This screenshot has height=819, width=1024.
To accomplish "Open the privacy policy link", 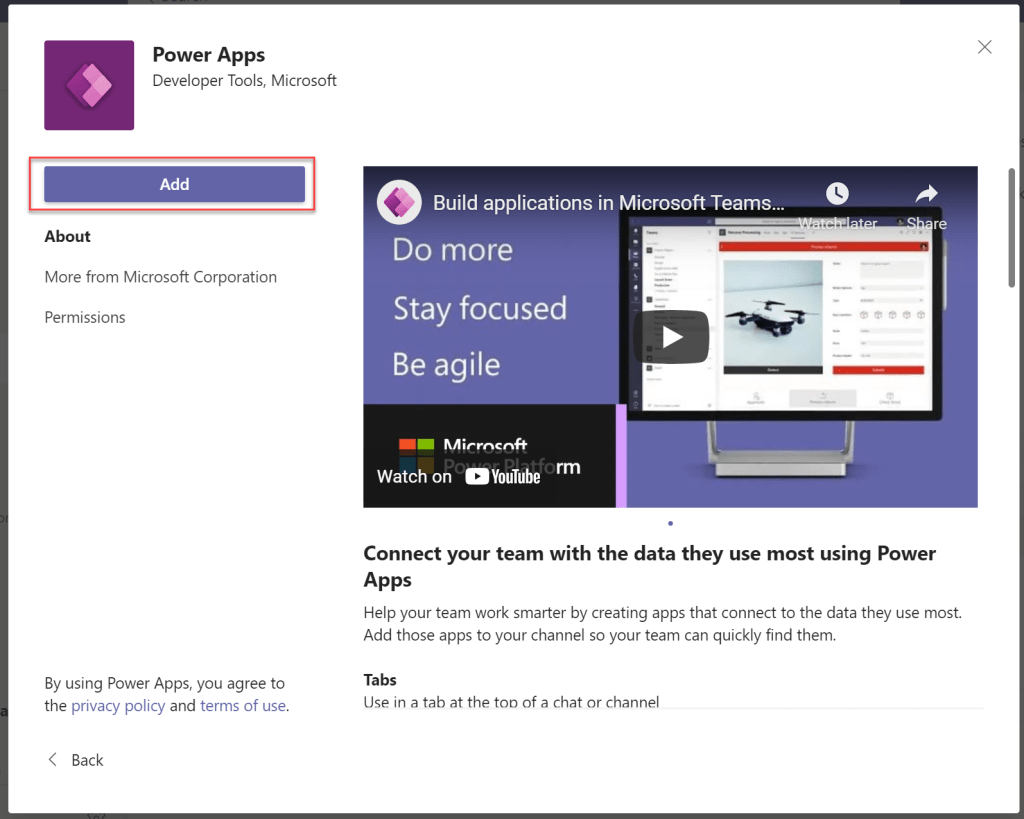I will pyautogui.click(x=117, y=706).
